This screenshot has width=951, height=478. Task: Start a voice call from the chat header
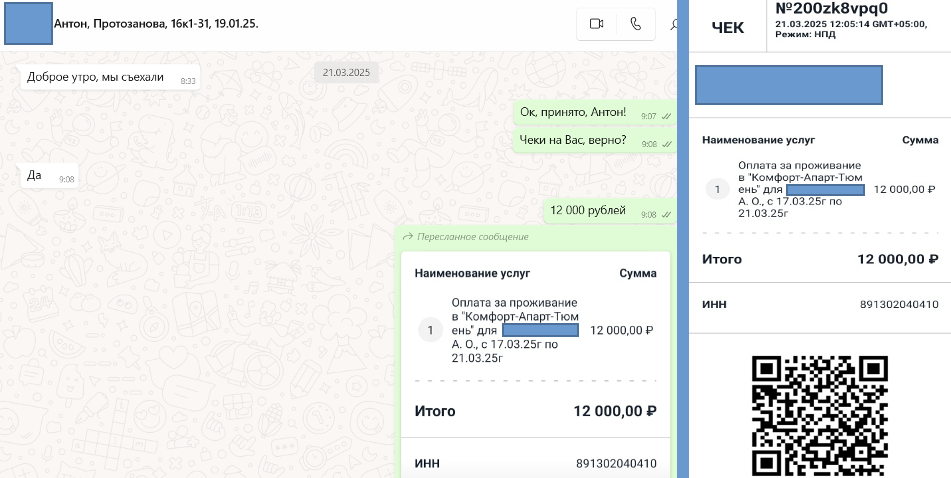(635, 24)
